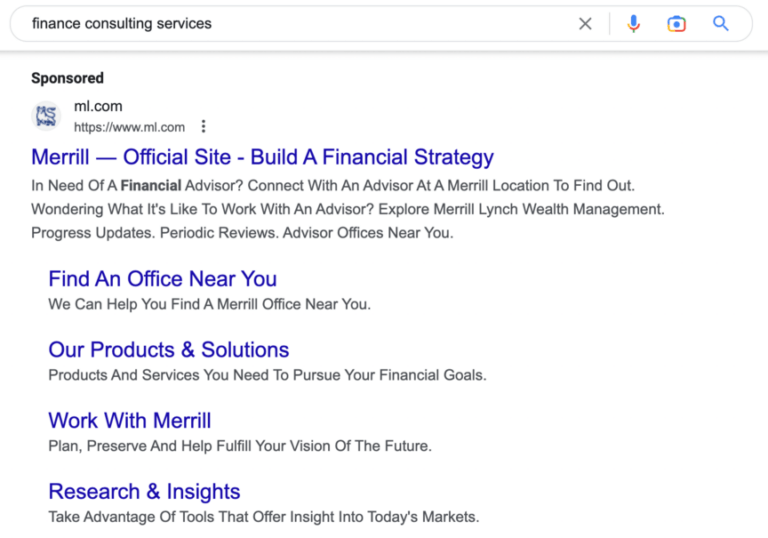This screenshot has height=538, width=768.
Task: Click the ml.com site name
Action: (x=98, y=106)
